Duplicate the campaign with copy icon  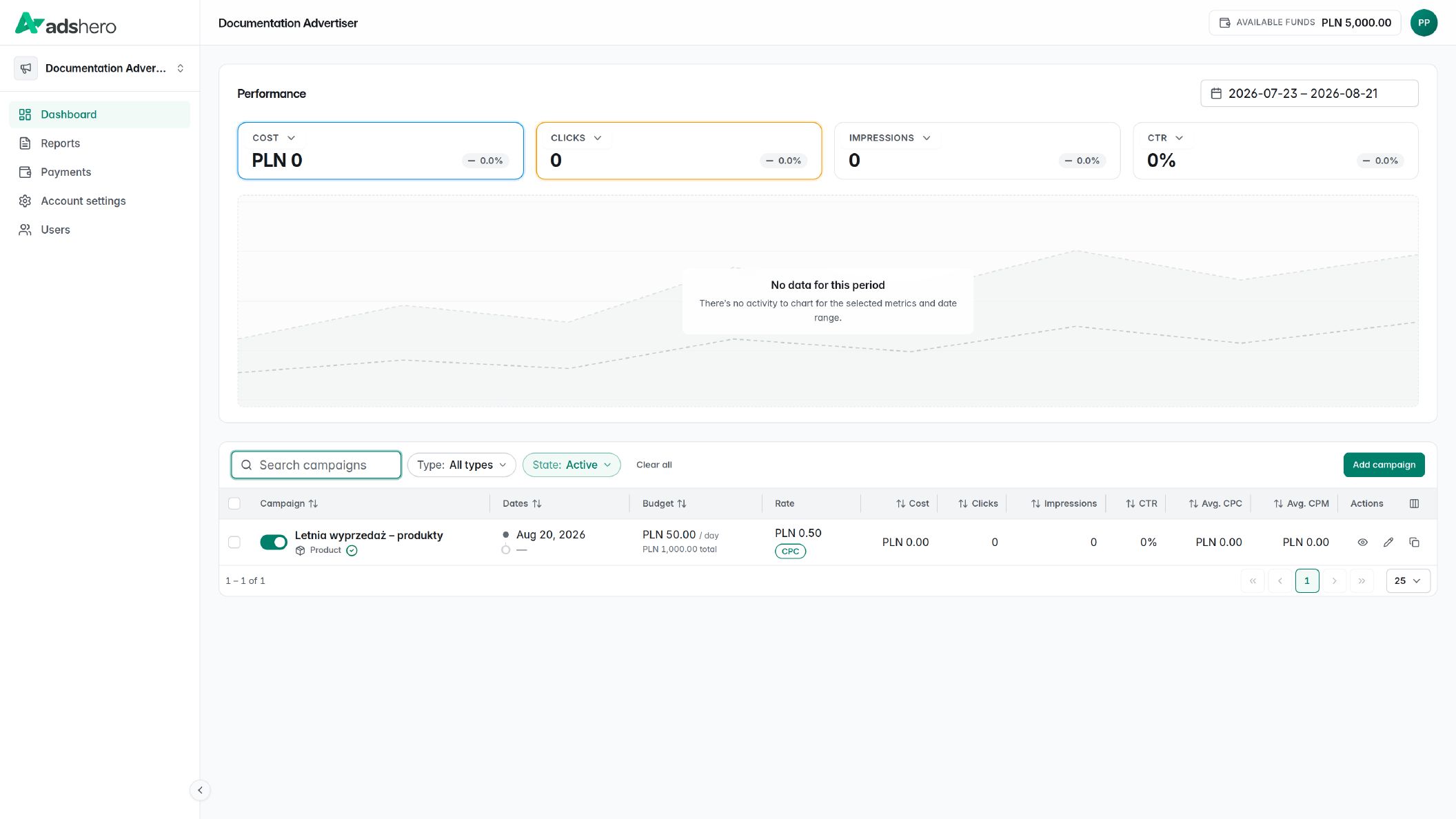point(1414,543)
